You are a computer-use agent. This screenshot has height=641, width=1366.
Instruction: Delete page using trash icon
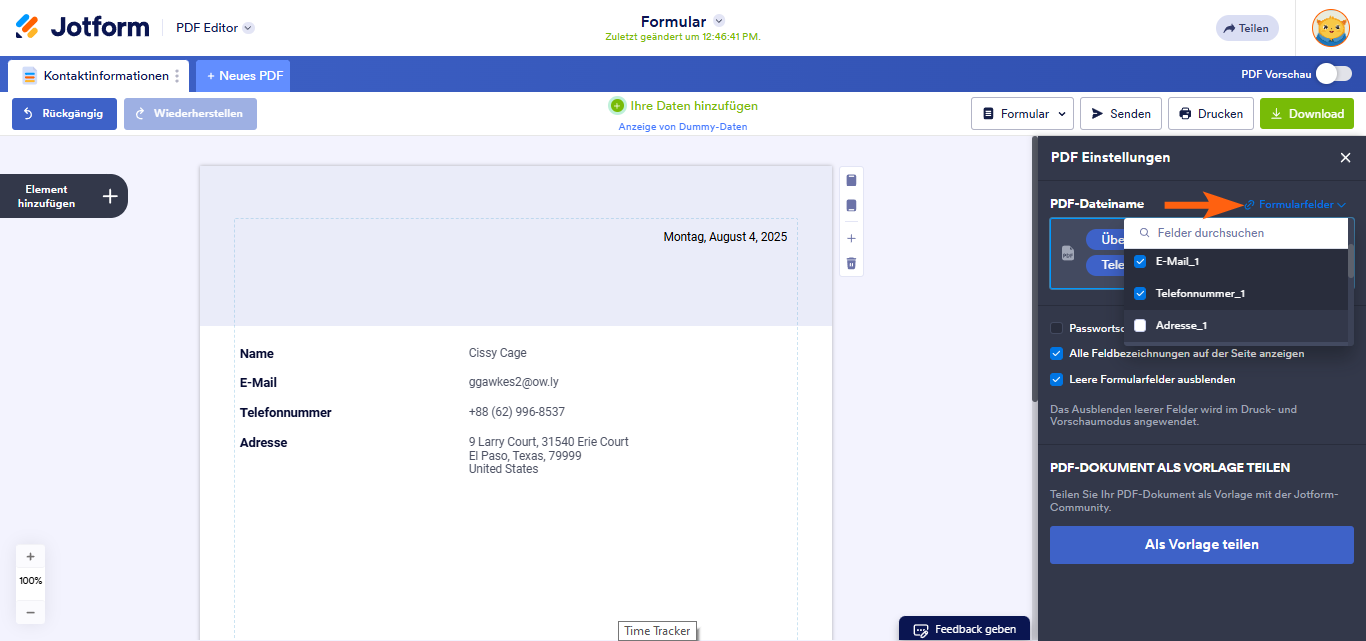851,263
